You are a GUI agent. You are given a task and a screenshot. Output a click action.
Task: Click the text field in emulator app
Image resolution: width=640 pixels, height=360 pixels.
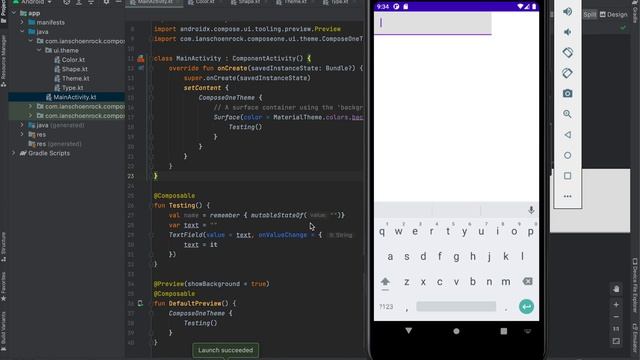click(433, 23)
